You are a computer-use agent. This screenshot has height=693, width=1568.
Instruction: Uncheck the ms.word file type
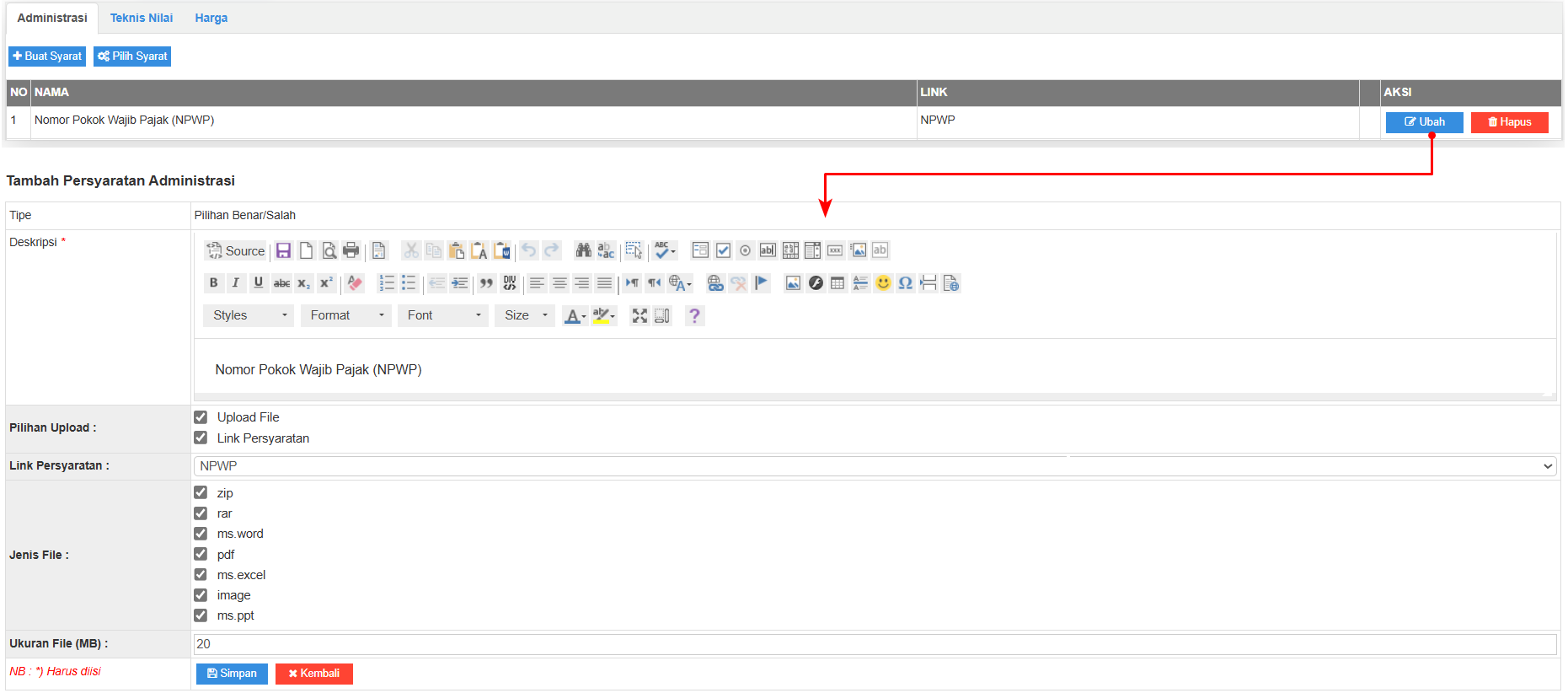201,534
